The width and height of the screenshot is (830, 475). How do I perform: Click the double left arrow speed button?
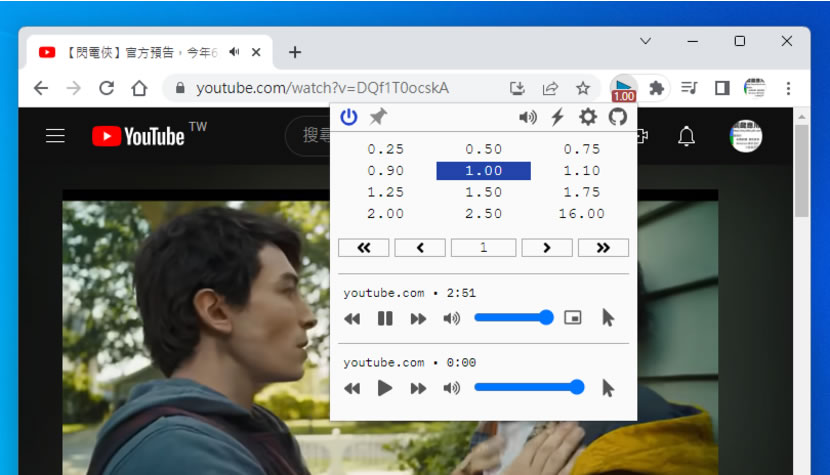[364, 248]
